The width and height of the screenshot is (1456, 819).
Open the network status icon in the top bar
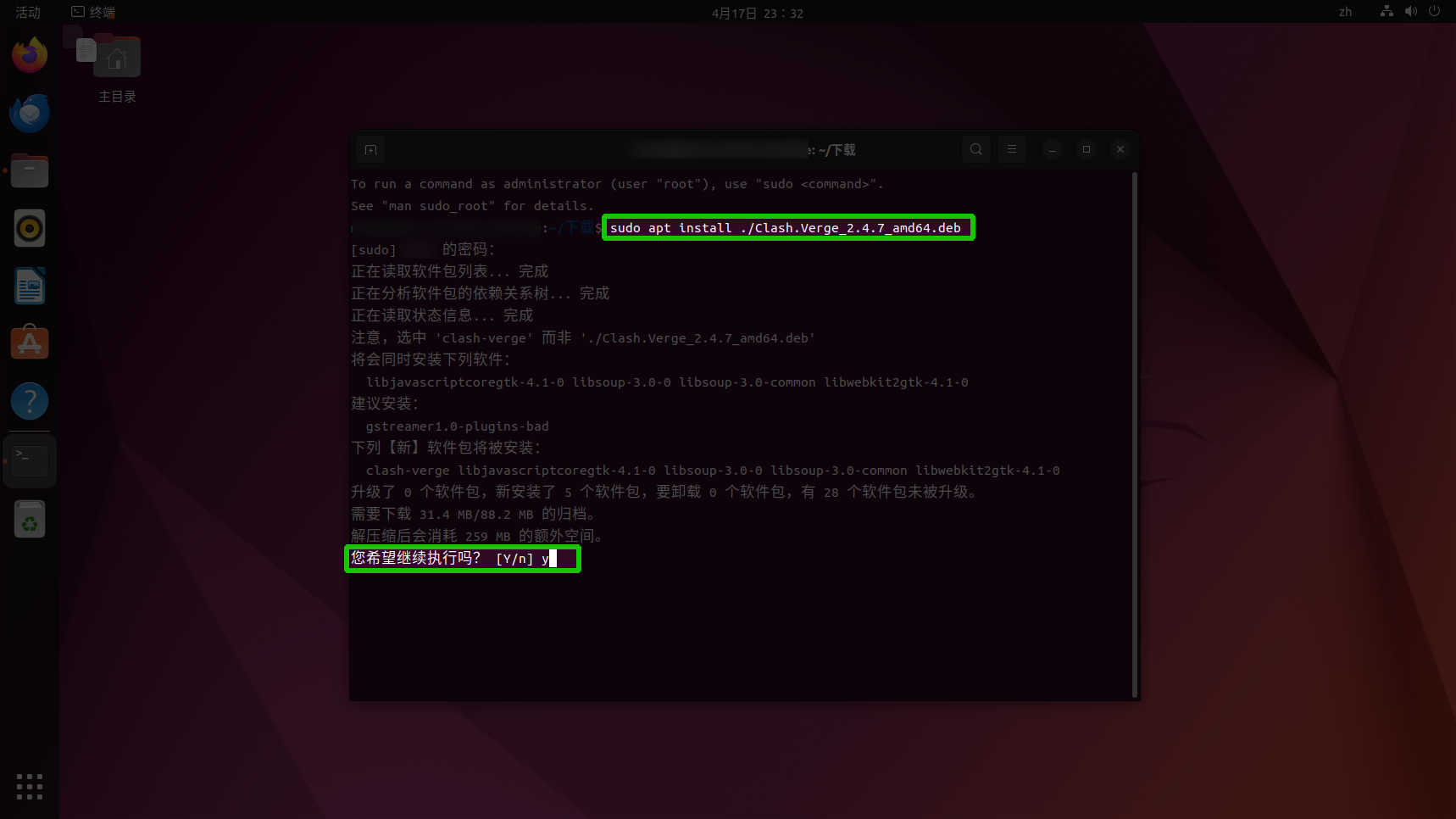pyautogui.click(x=1387, y=11)
